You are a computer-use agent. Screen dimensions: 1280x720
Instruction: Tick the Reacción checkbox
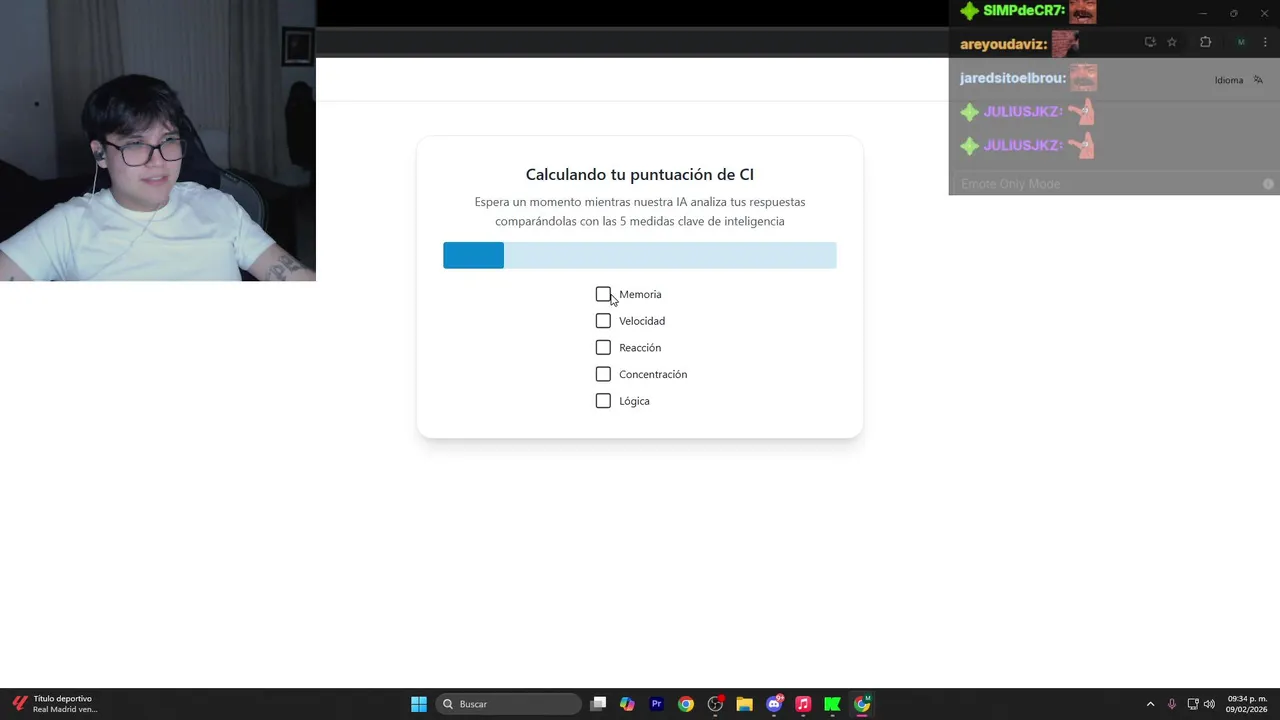(603, 348)
